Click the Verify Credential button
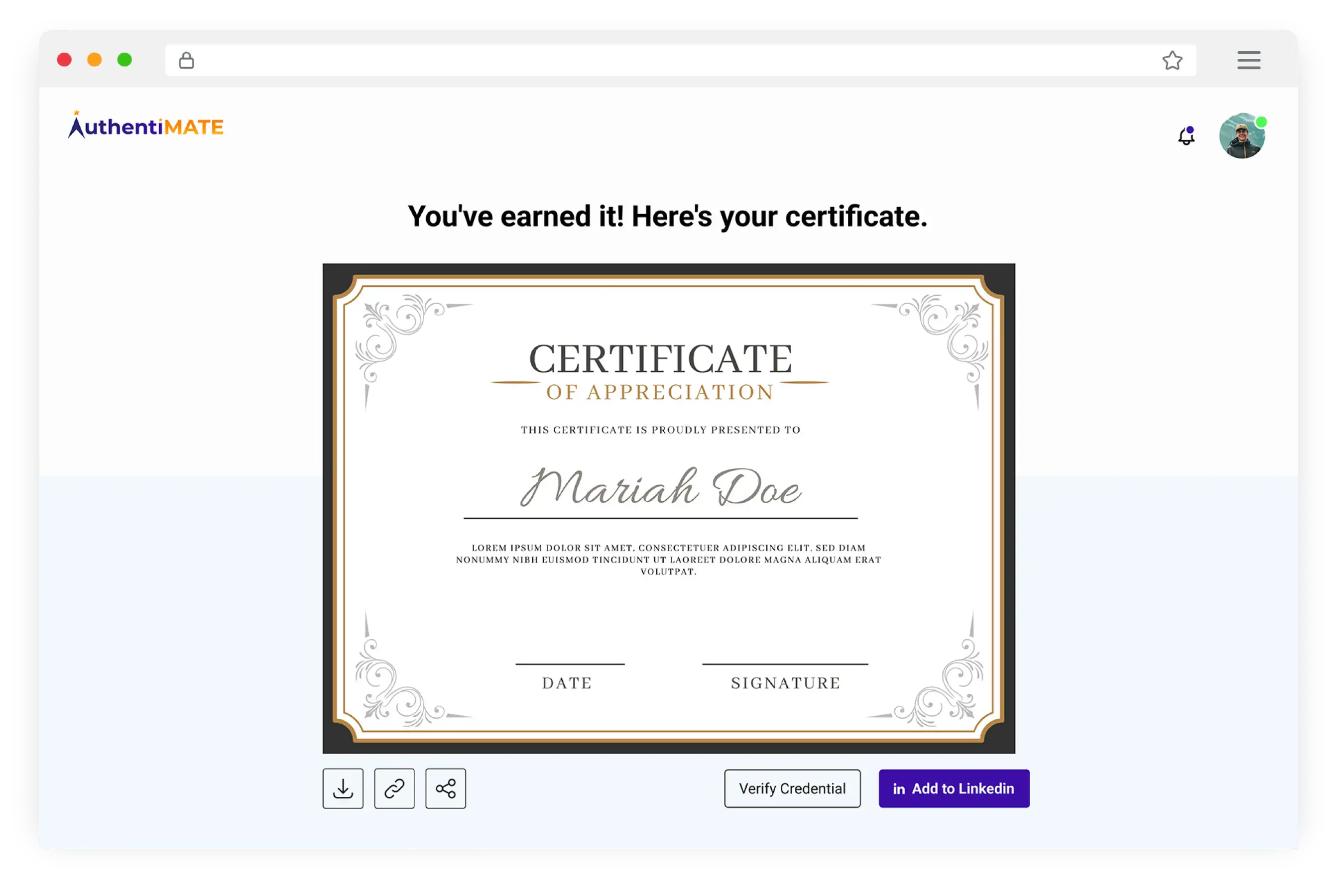 pos(792,788)
